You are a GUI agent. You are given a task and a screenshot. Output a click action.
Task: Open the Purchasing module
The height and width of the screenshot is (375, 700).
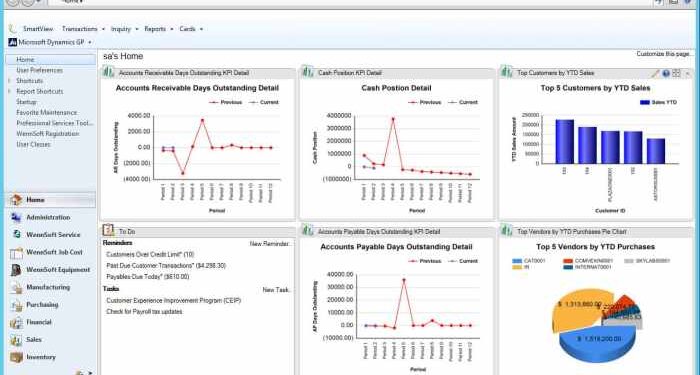pyautogui.click(x=42, y=304)
